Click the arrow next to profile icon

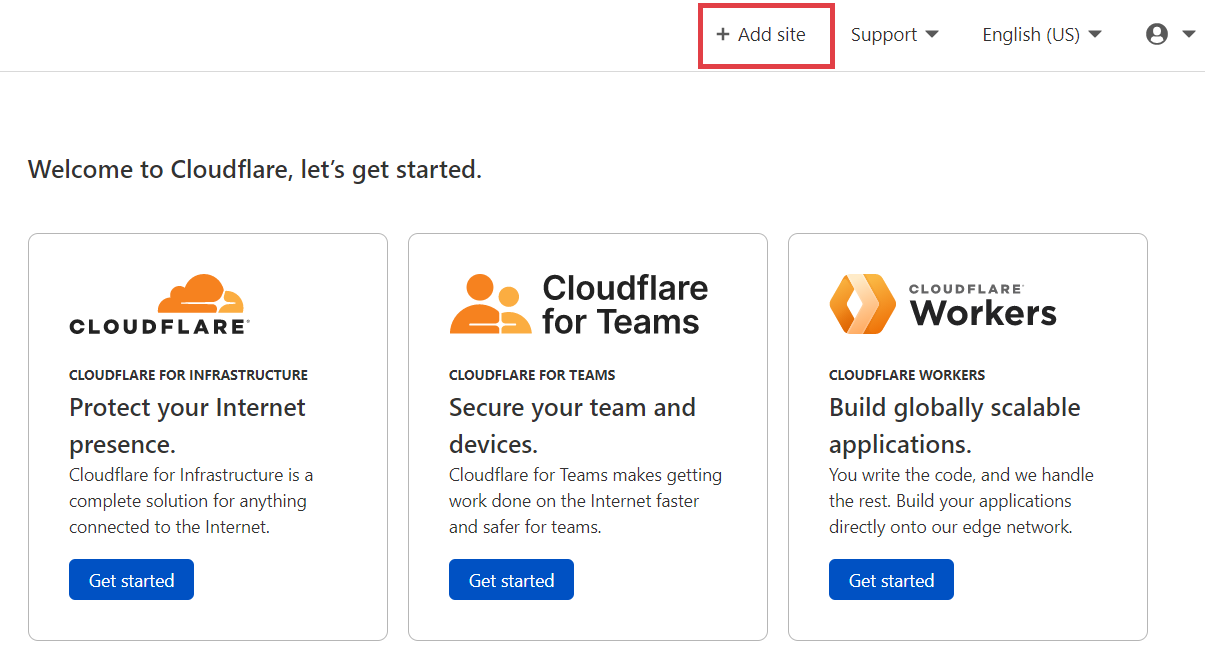(1188, 35)
